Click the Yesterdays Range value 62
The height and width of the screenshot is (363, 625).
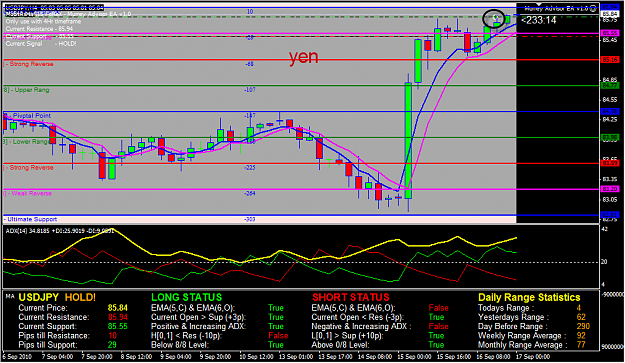pos(581,318)
